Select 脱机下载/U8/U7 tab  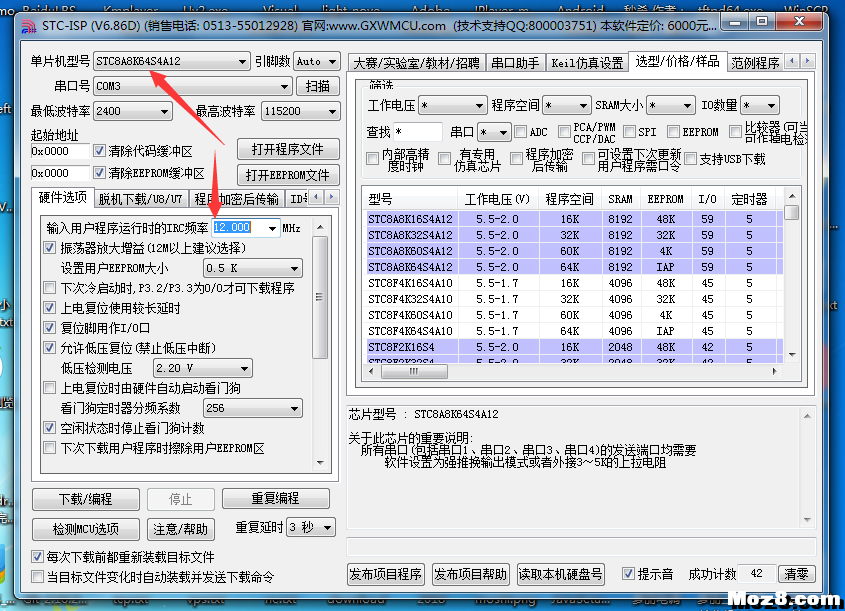click(140, 199)
